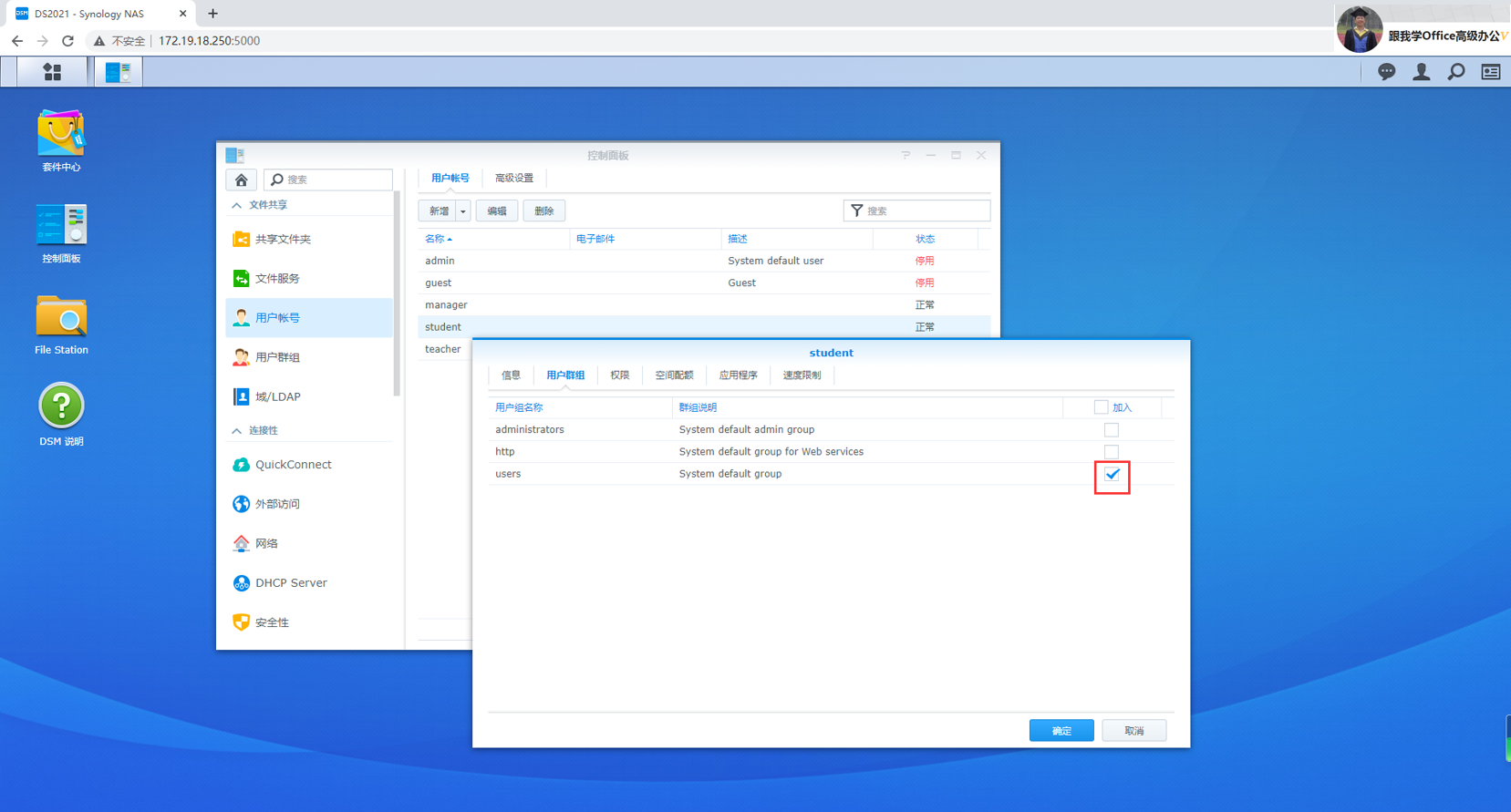
Task: Switch to the Permissions tab in student dialog
Action: pyautogui.click(x=620, y=375)
